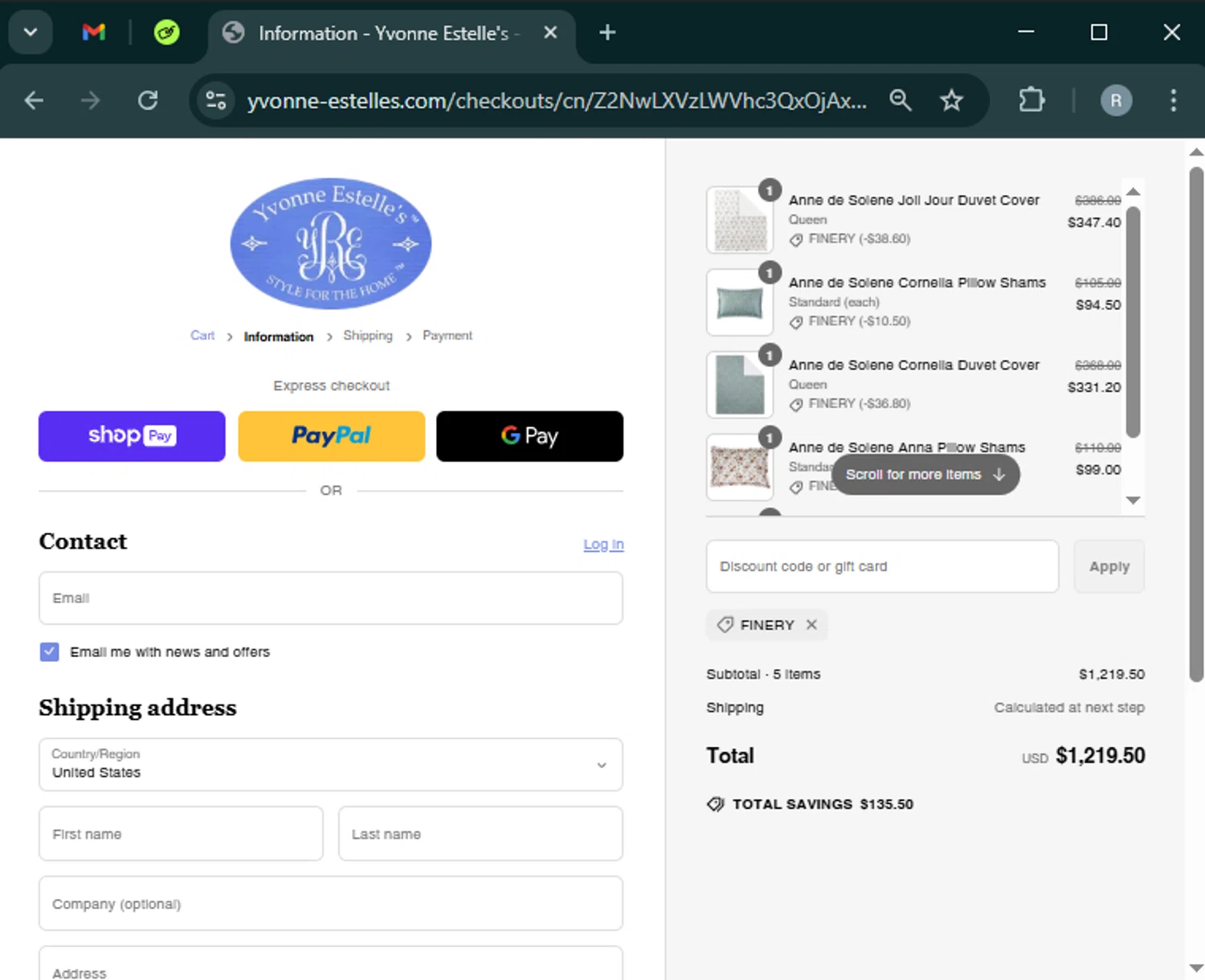View site information icon in address bar
Viewport: 1205px width, 980px height.
[x=216, y=100]
